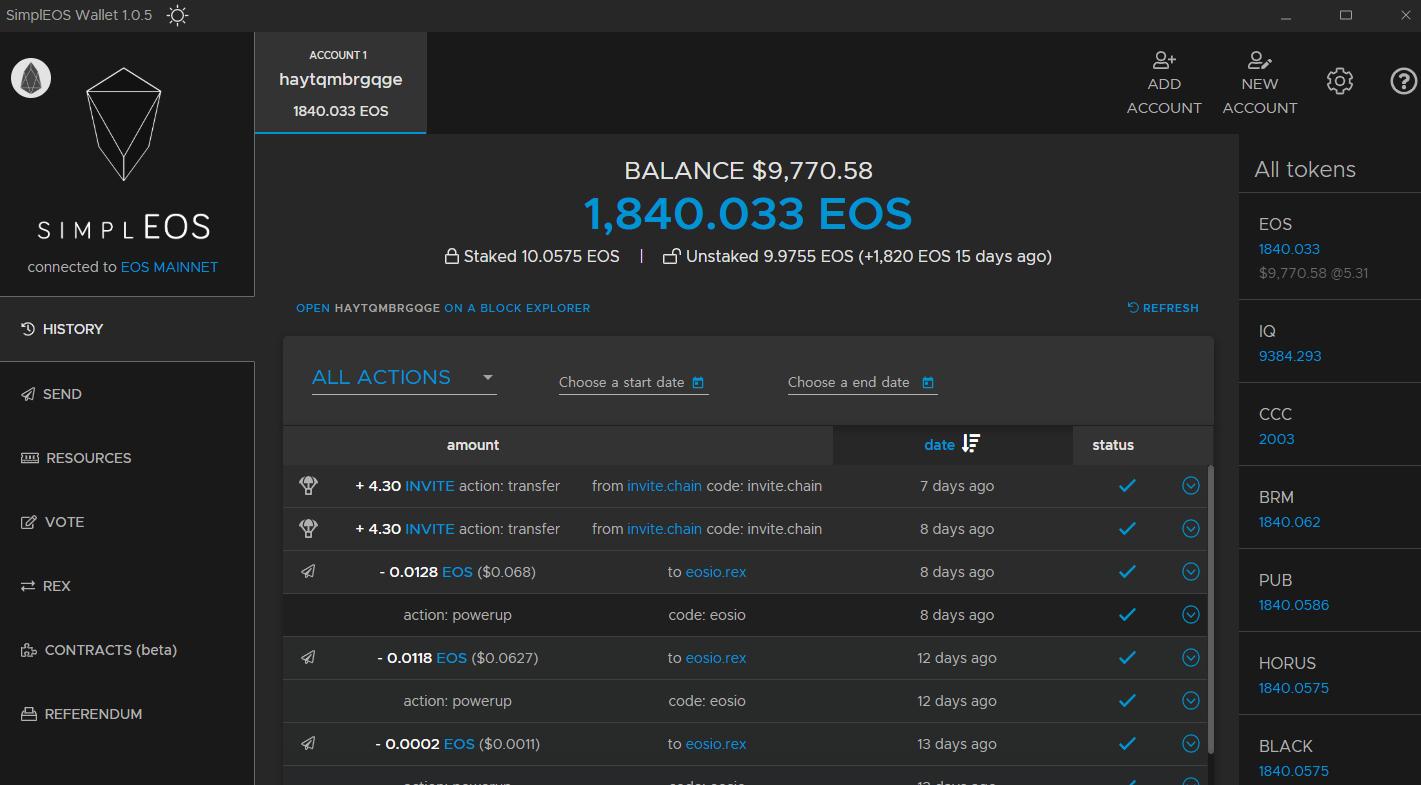1421x785 pixels.
Task: Click the amount column header
Action: click(473, 445)
